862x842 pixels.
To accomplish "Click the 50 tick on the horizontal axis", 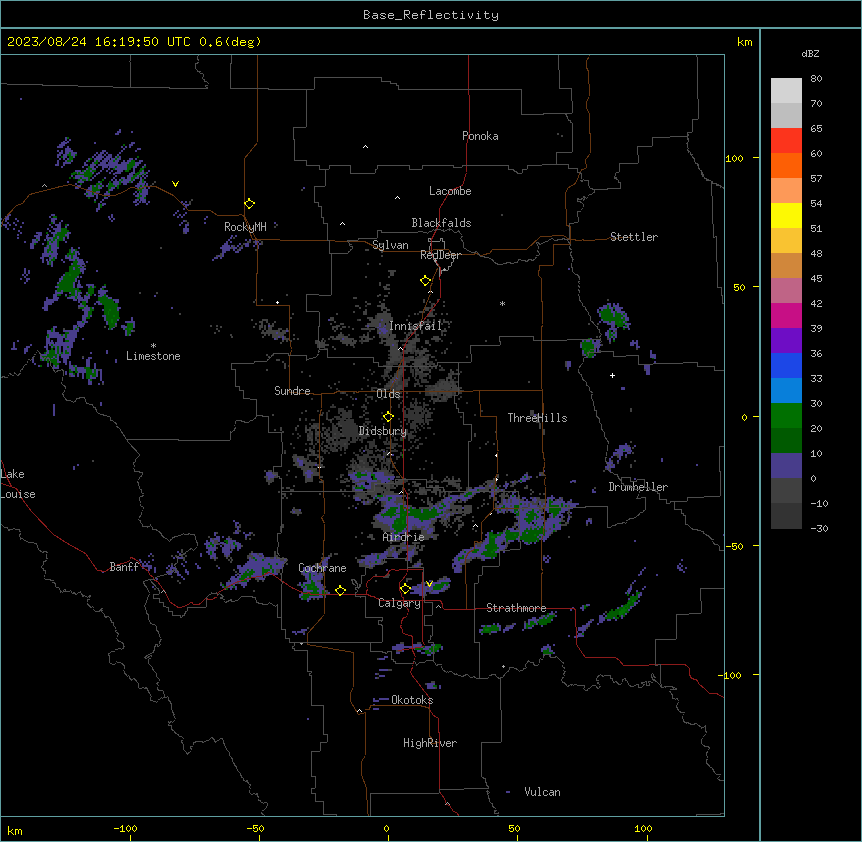I will pos(514,828).
